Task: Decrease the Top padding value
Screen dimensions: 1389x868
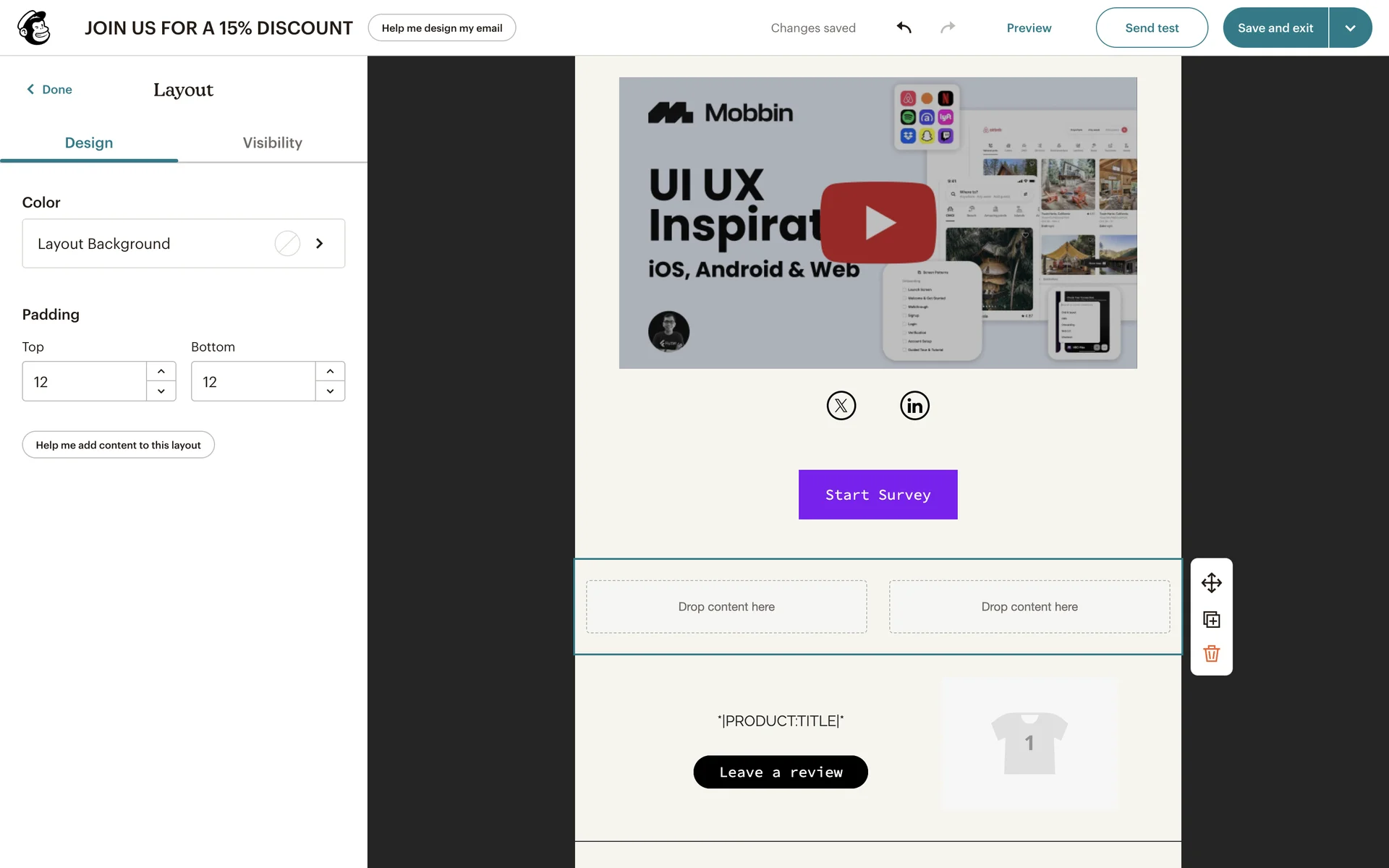Action: coord(161,391)
